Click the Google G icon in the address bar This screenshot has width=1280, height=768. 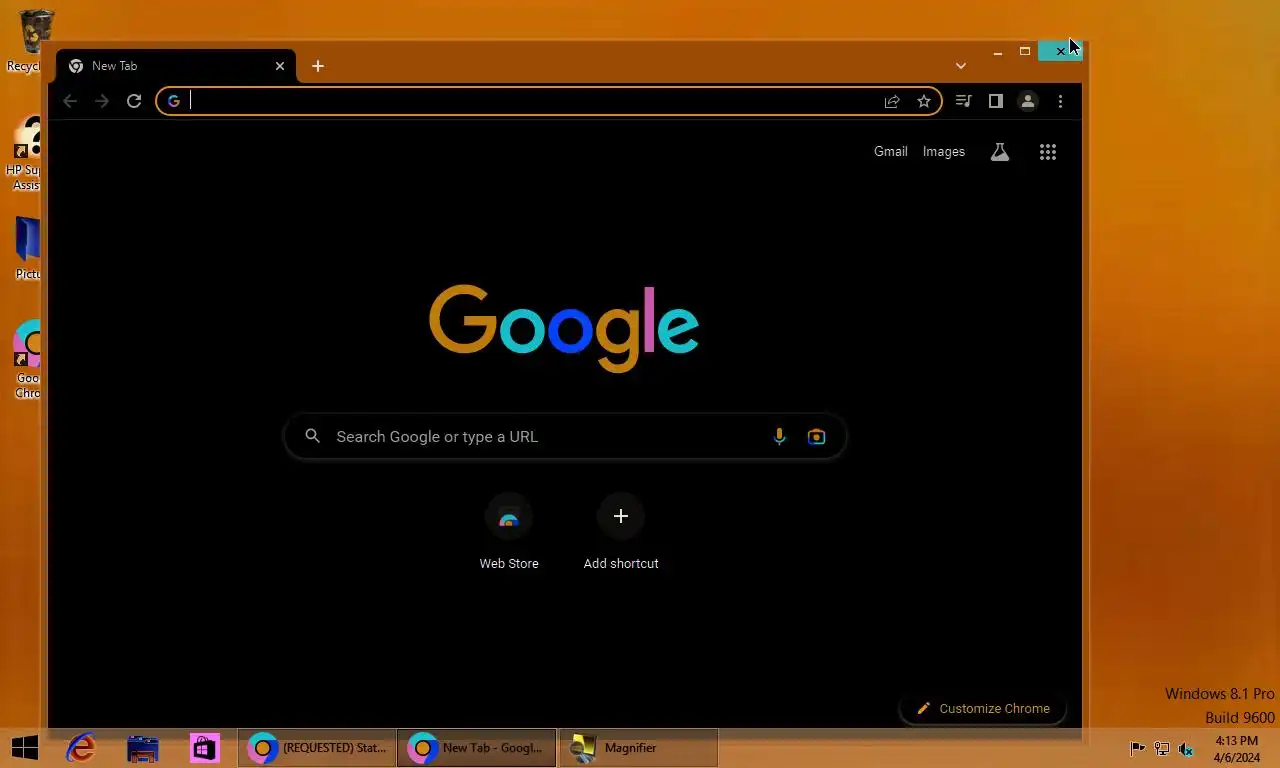tap(174, 101)
